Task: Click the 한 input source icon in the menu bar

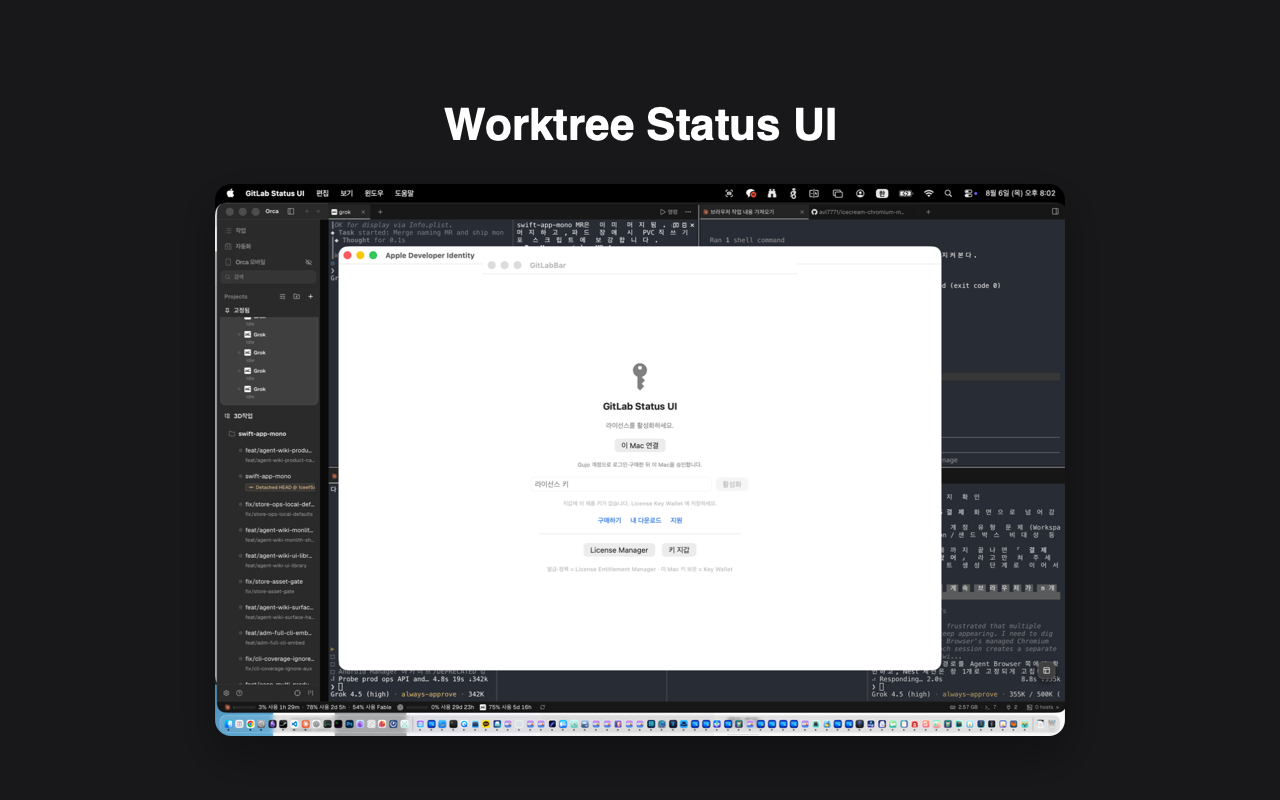Action: tap(882, 193)
